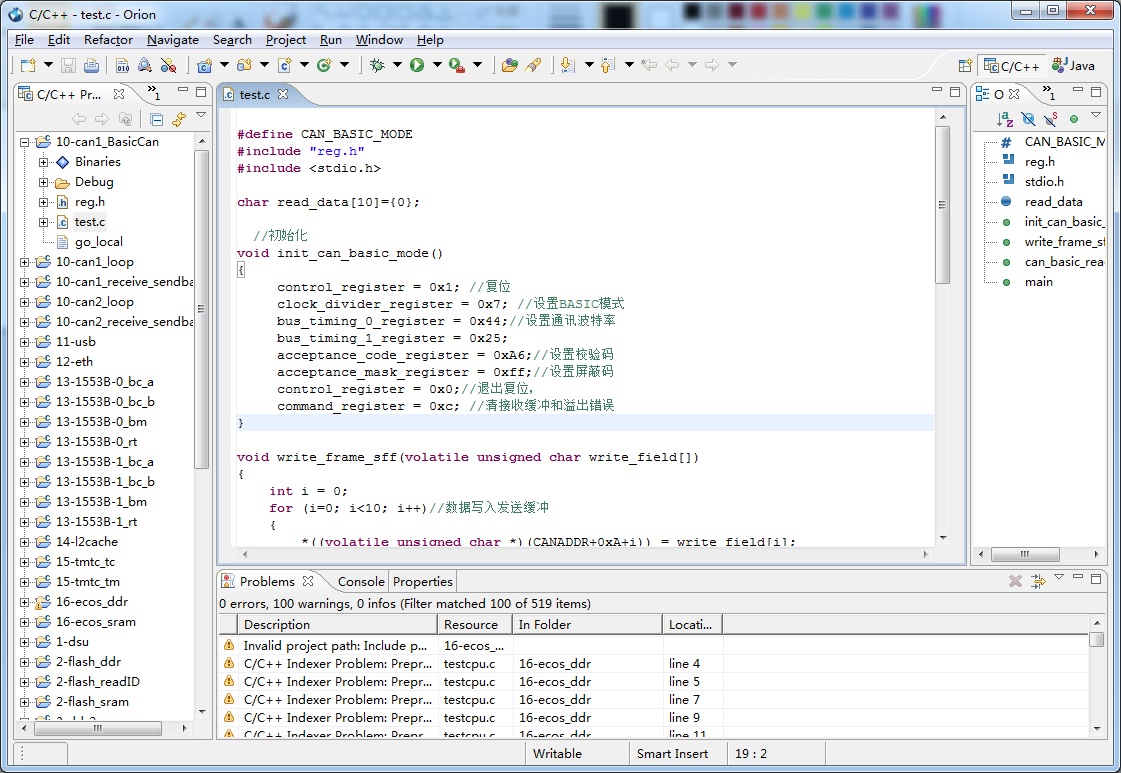Collapse the 10-can1_BasicCan project node
This screenshot has width=1121, height=773.
[x=25, y=142]
